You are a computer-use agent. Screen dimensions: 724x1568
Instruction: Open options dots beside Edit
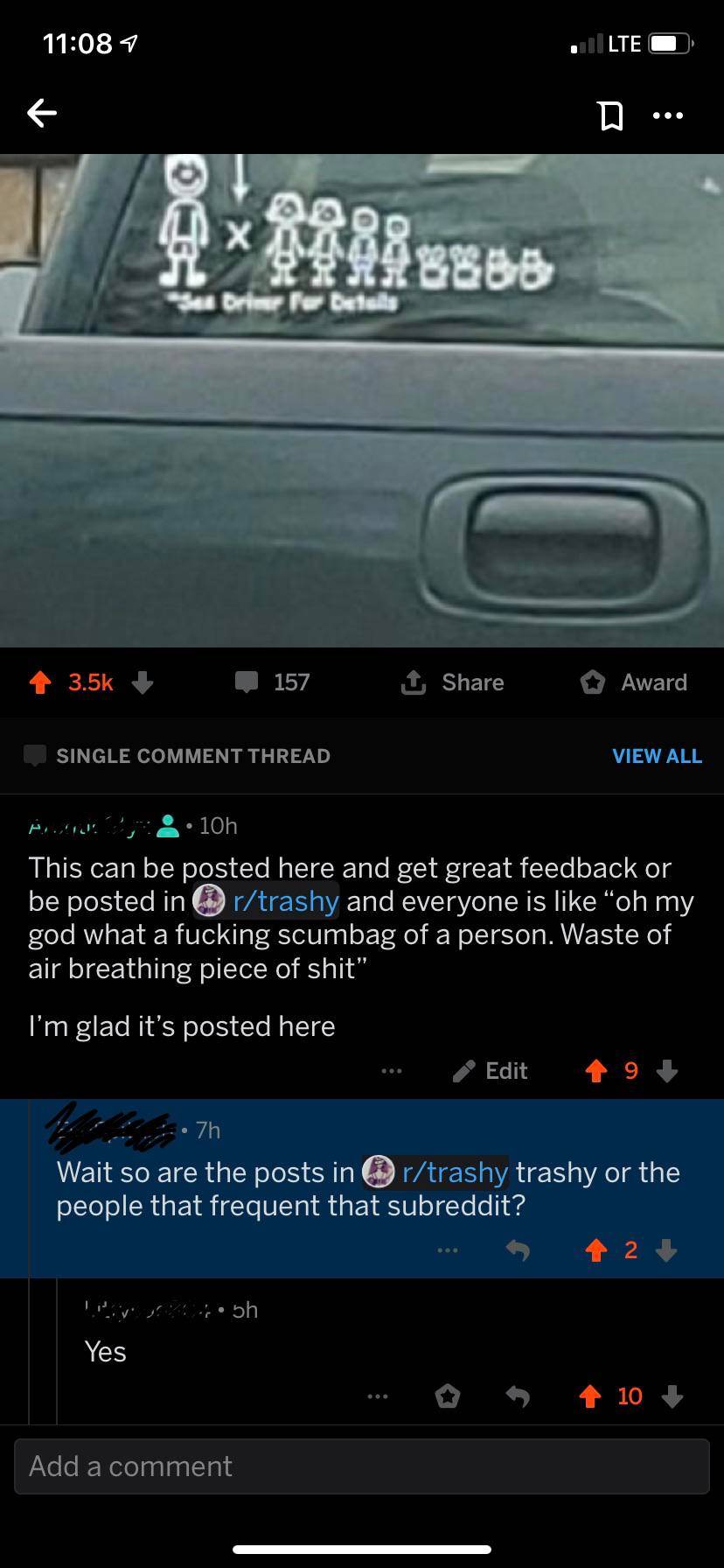click(x=392, y=1071)
